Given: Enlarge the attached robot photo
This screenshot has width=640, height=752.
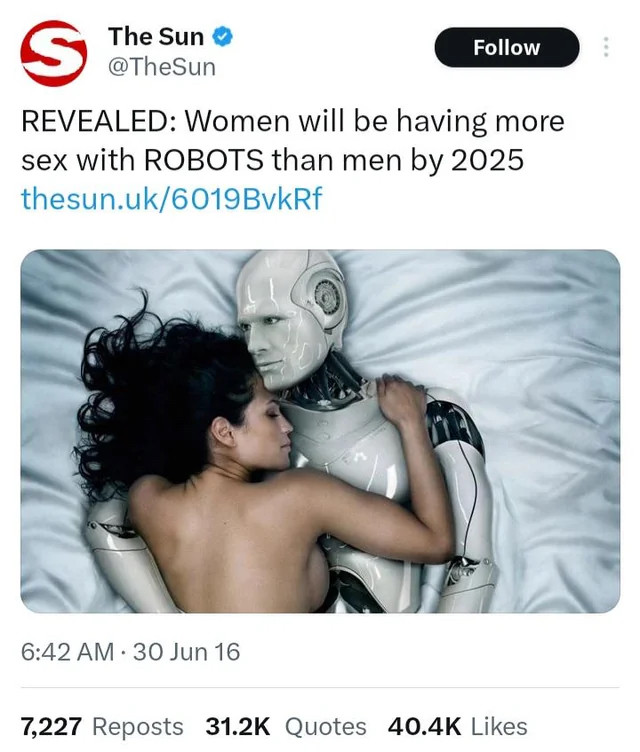Looking at the screenshot, I should 320,431.
